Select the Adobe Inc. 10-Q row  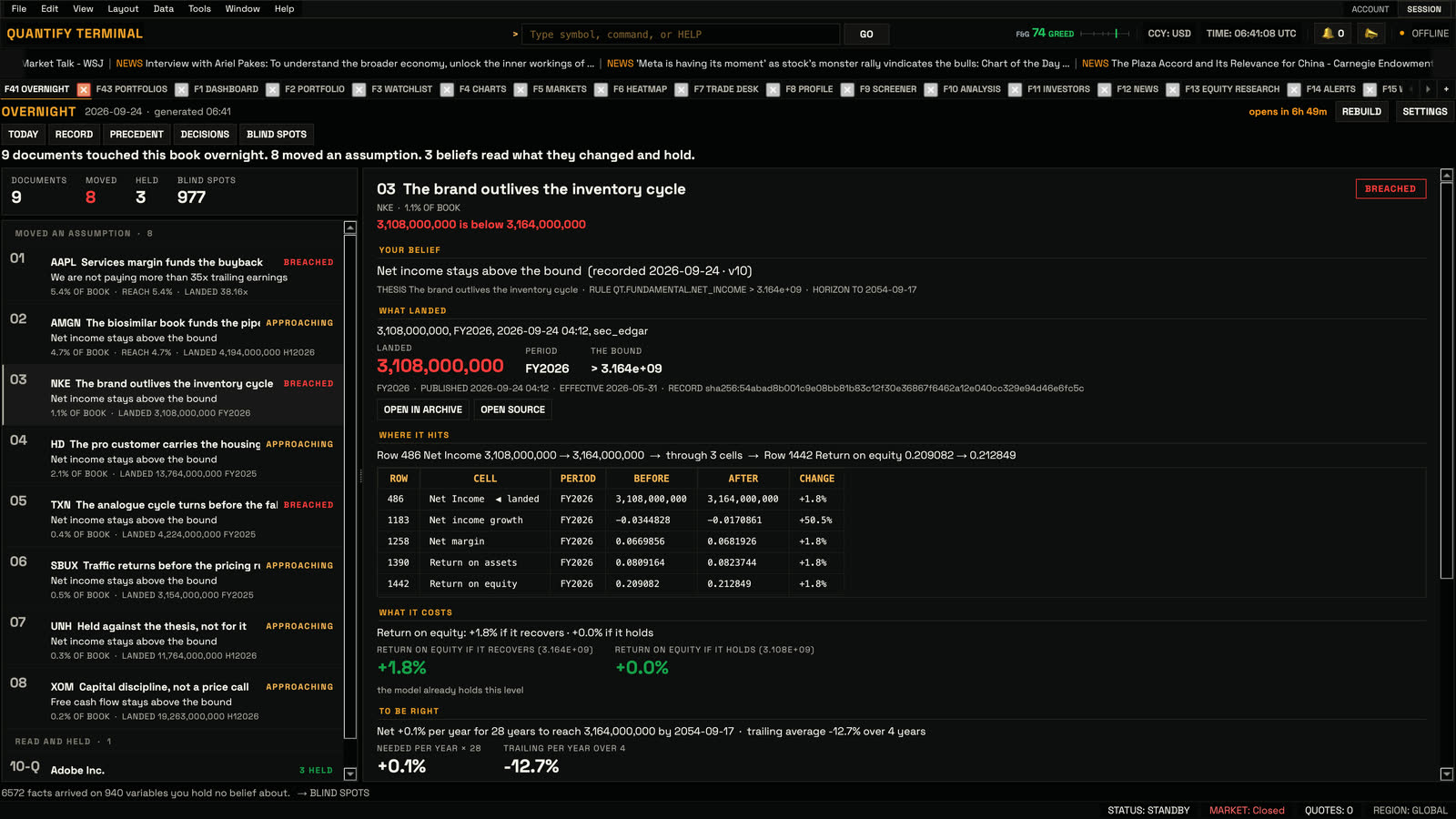coord(173,769)
